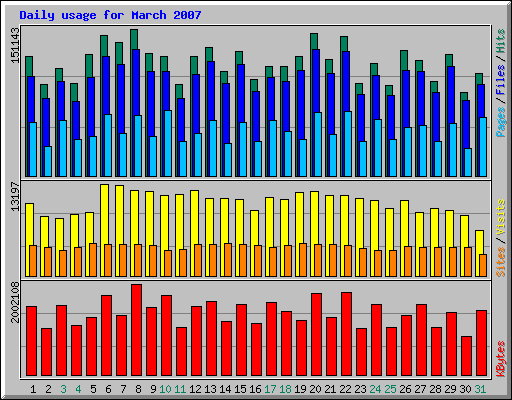This screenshot has width=512, height=400.
Task: Click the orange Sites bar for day 31
Action: 483,265
